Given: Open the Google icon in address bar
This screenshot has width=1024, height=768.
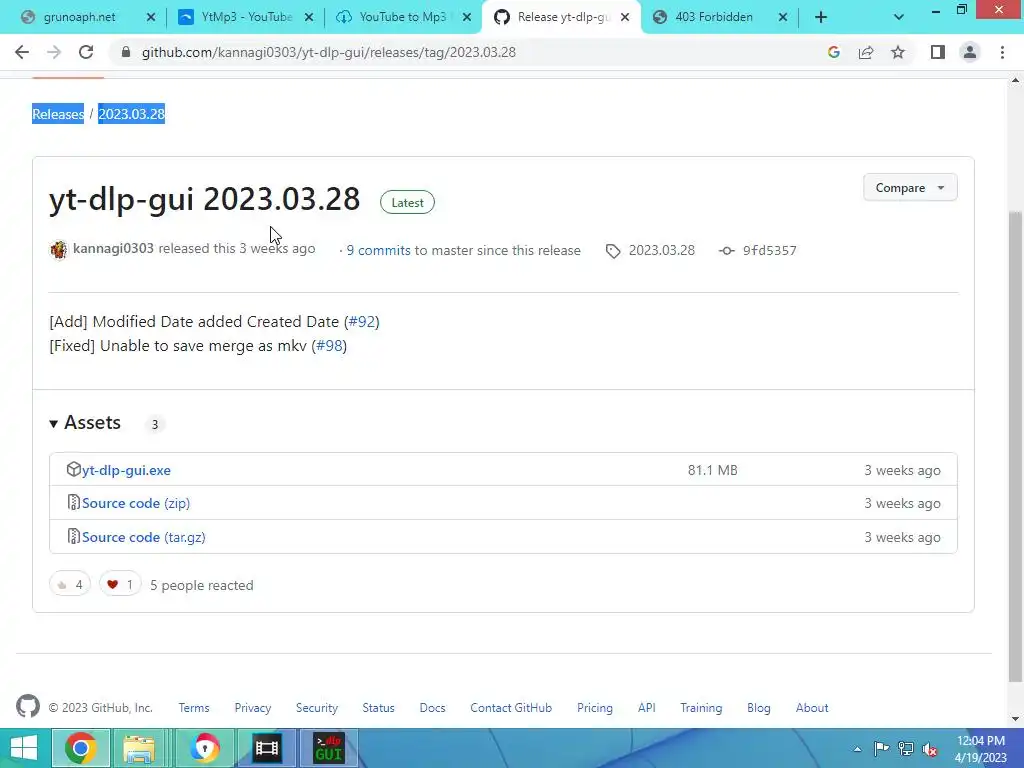Looking at the screenshot, I should coord(833,52).
